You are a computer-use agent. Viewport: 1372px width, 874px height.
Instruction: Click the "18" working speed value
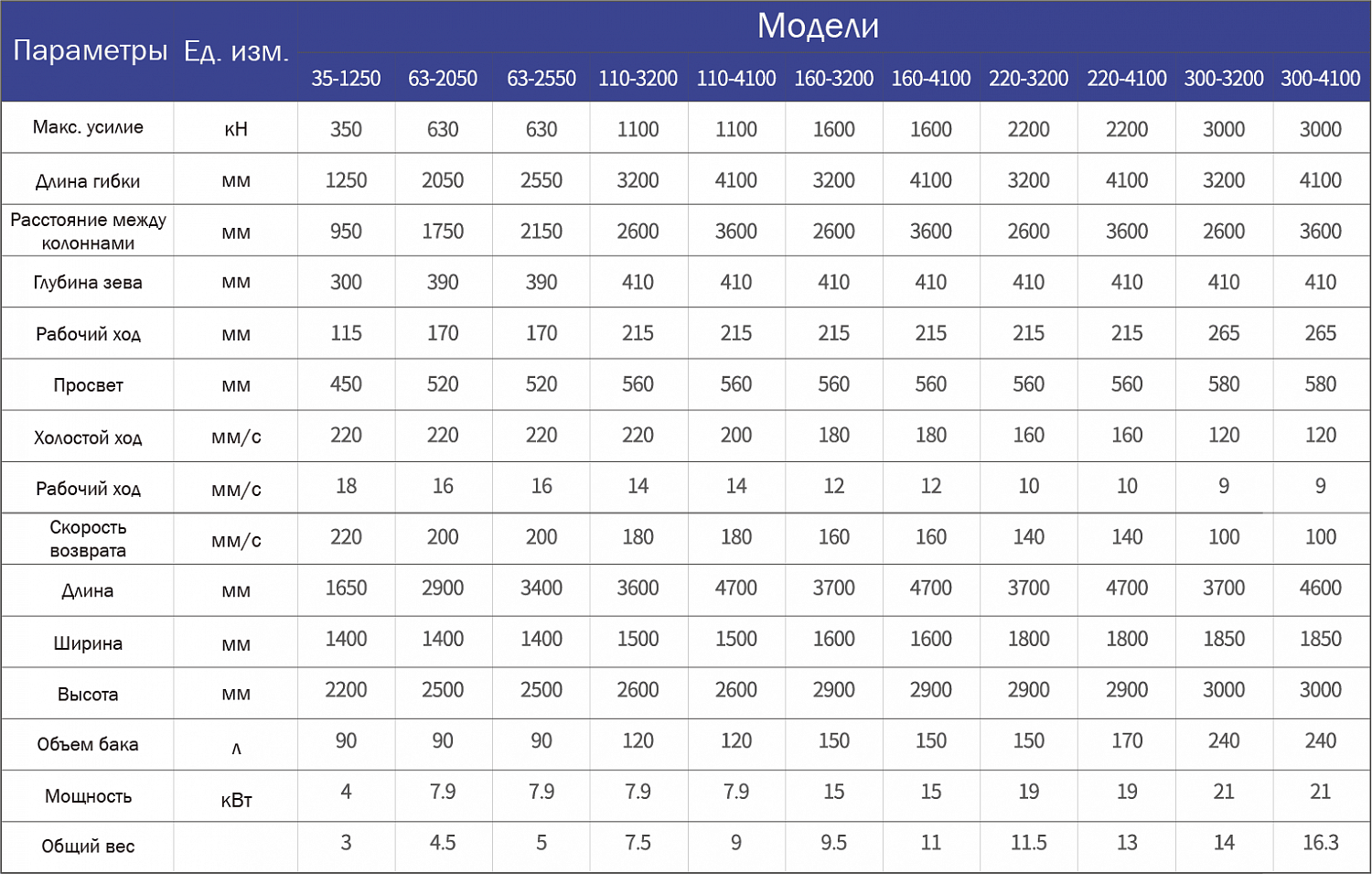click(346, 486)
